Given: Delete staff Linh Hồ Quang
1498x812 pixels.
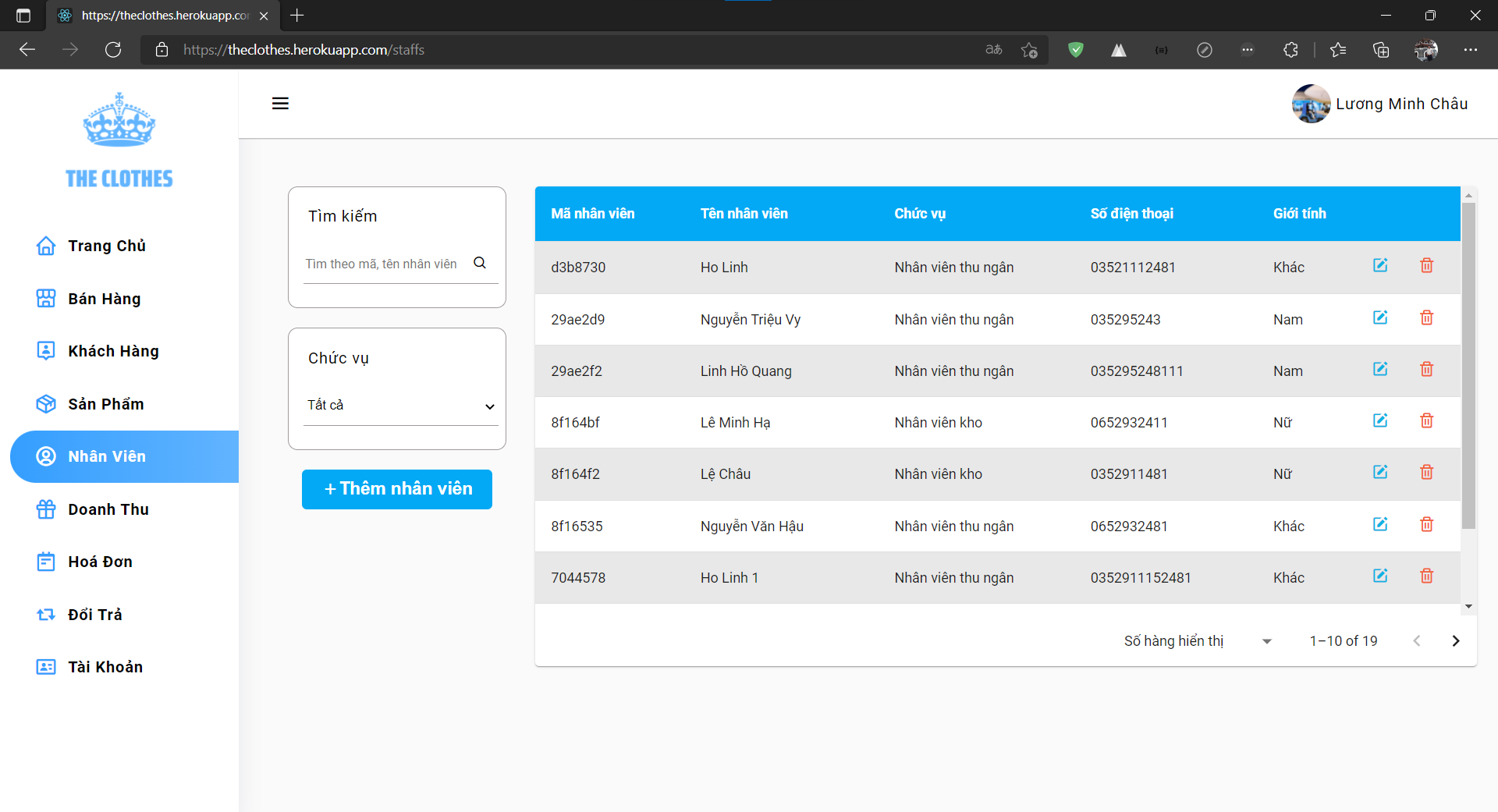Looking at the screenshot, I should (1427, 369).
